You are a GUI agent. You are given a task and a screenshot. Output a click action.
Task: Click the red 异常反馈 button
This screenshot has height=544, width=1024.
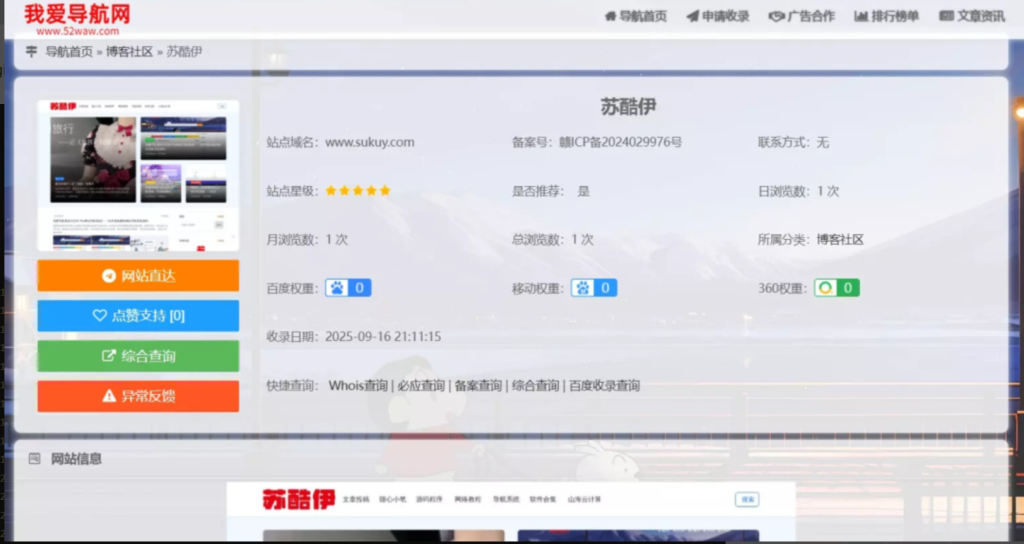pos(138,396)
